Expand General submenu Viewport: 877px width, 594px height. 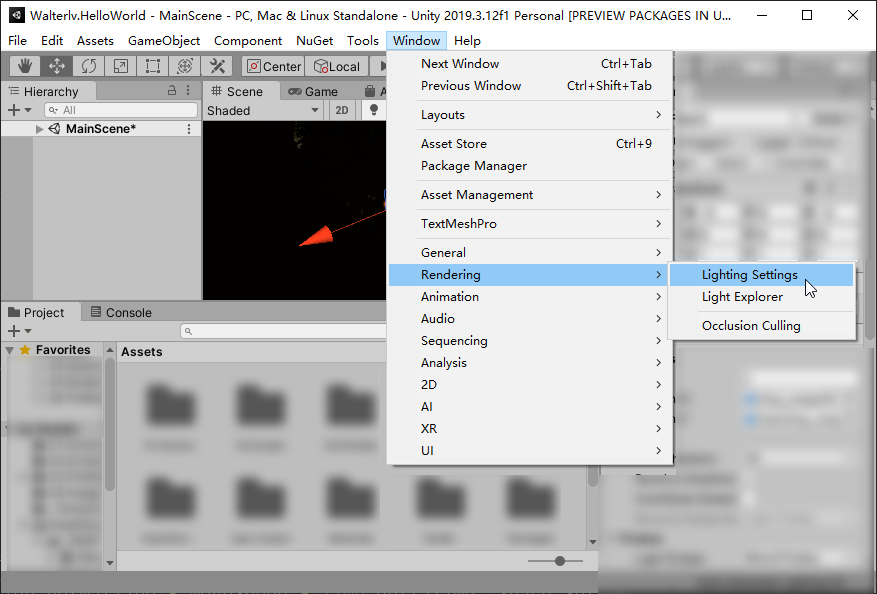point(530,253)
